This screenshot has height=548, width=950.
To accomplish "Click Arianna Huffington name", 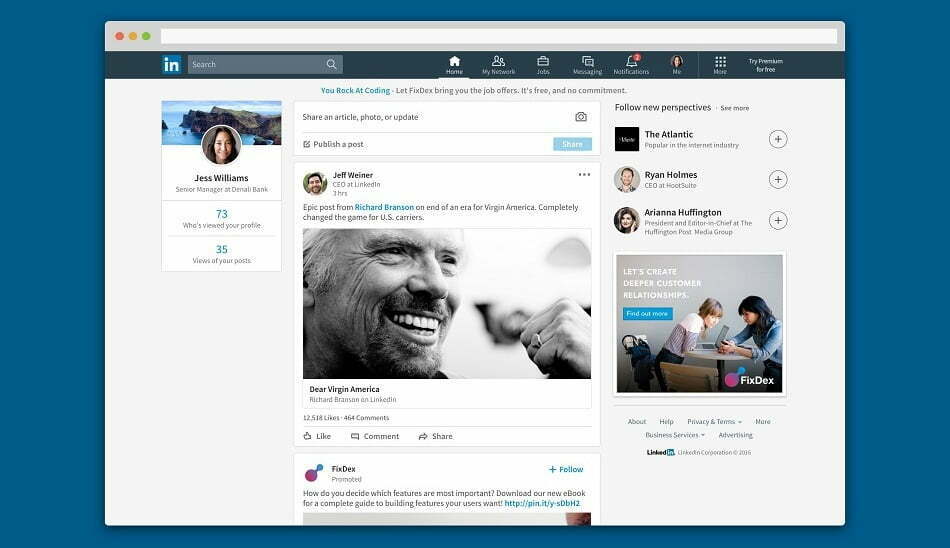I will [x=683, y=213].
